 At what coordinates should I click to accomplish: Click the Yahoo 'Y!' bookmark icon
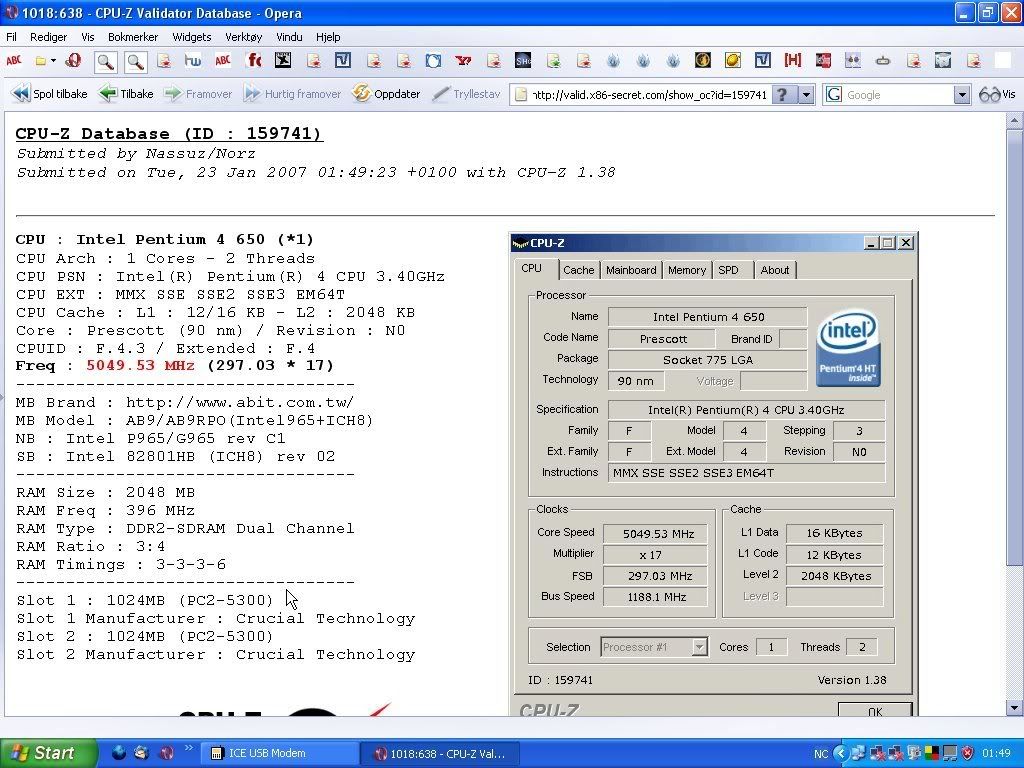tap(464, 61)
